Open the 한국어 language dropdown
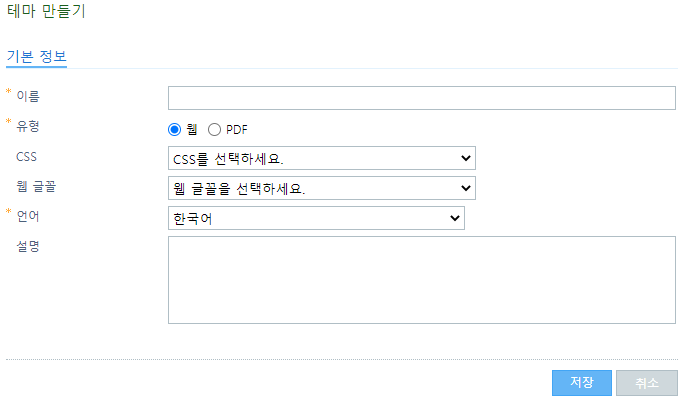The width and height of the screenshot is (682, 401). click(x=316, y=218)
